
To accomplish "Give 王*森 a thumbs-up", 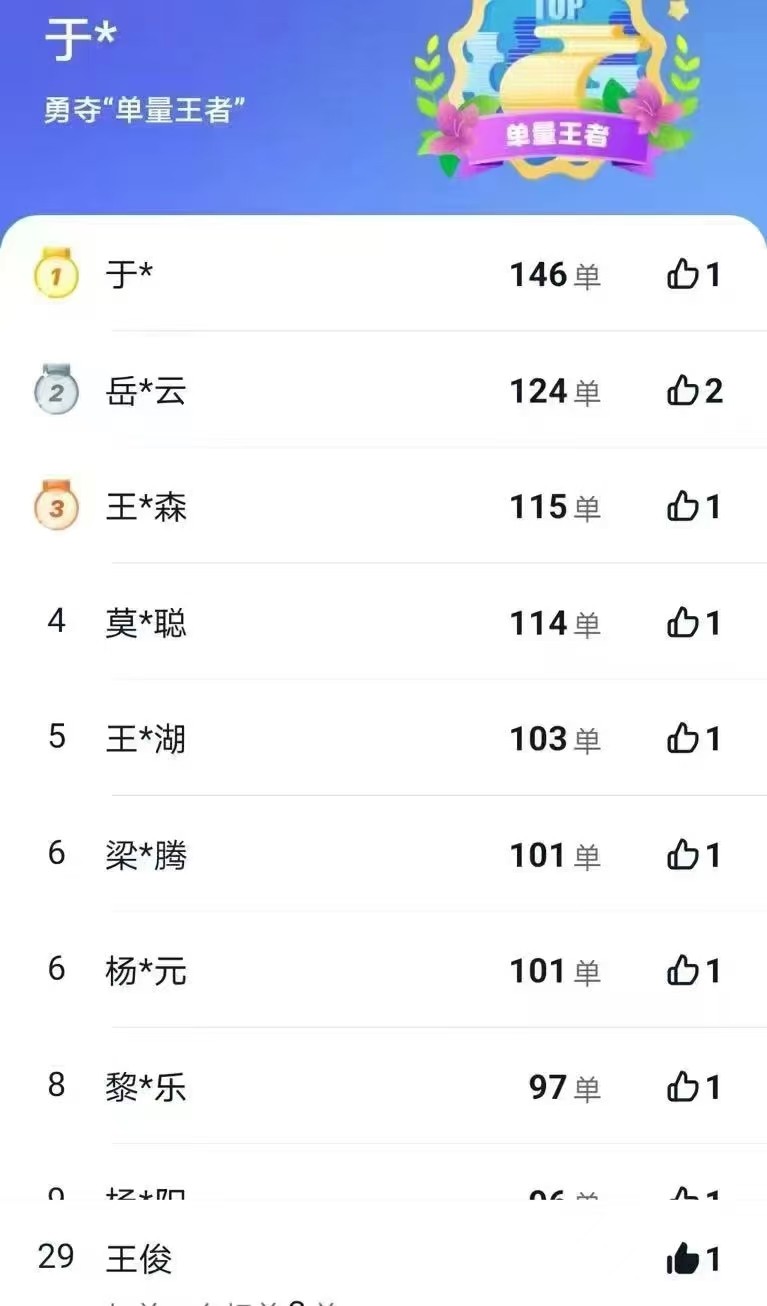I will (x=683, y=507).
